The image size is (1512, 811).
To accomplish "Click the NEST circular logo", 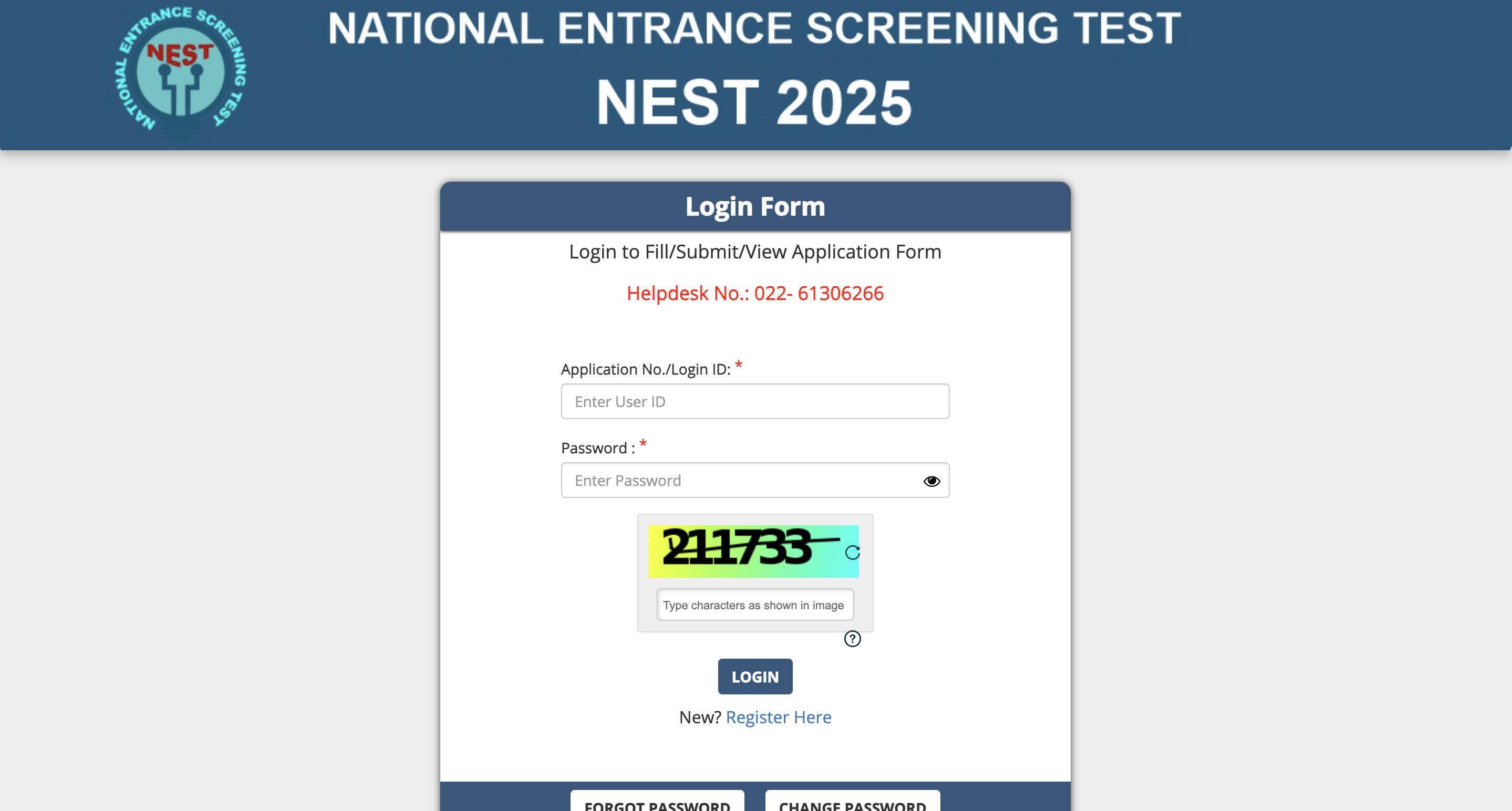I will click(181, 70).
